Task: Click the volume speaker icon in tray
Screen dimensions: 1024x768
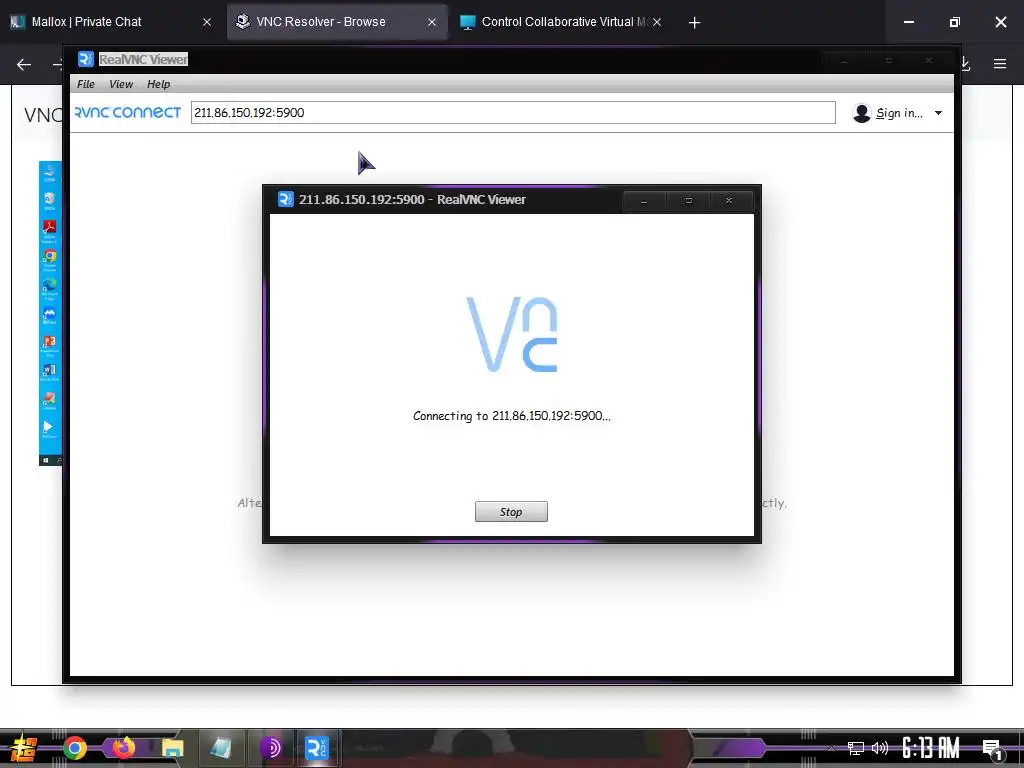Action: [880, 748]
